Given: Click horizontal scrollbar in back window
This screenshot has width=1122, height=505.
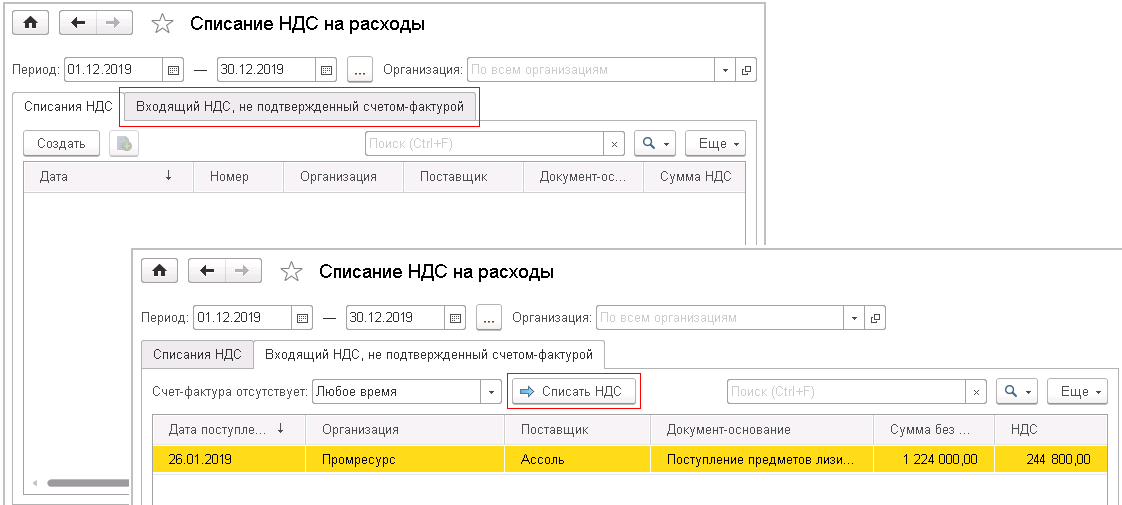Looking at the screenshot, I should coord(86,483).
